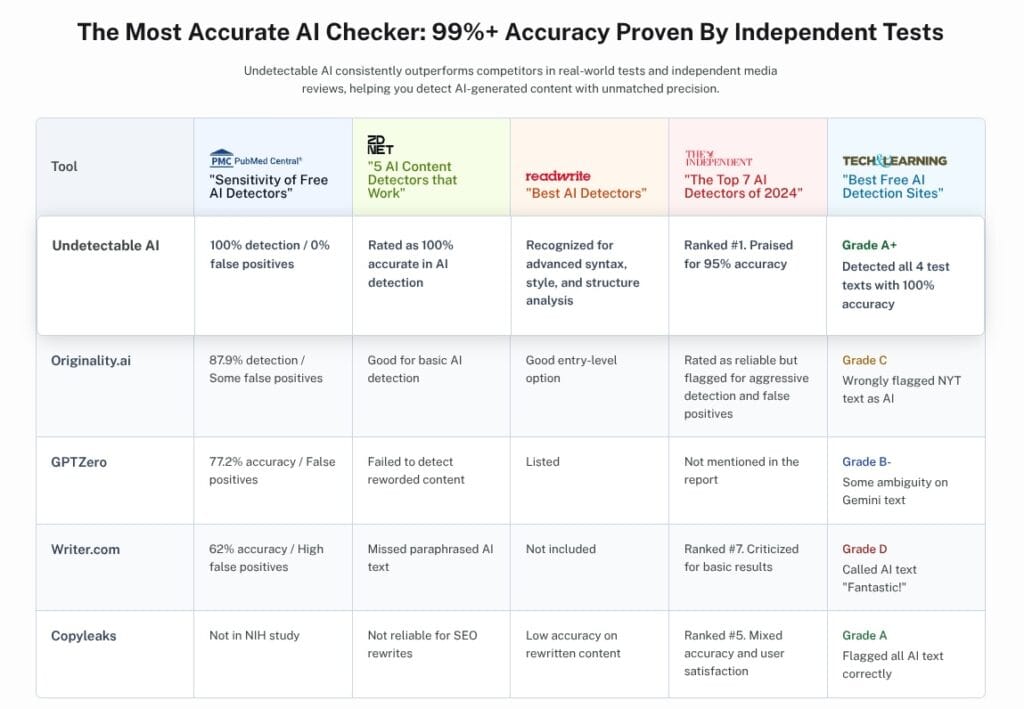Open the "Best AI Detectors" article link
The height and width of the screenshot is (709, 1024).
pyautogui.click(x=585, y=193)
